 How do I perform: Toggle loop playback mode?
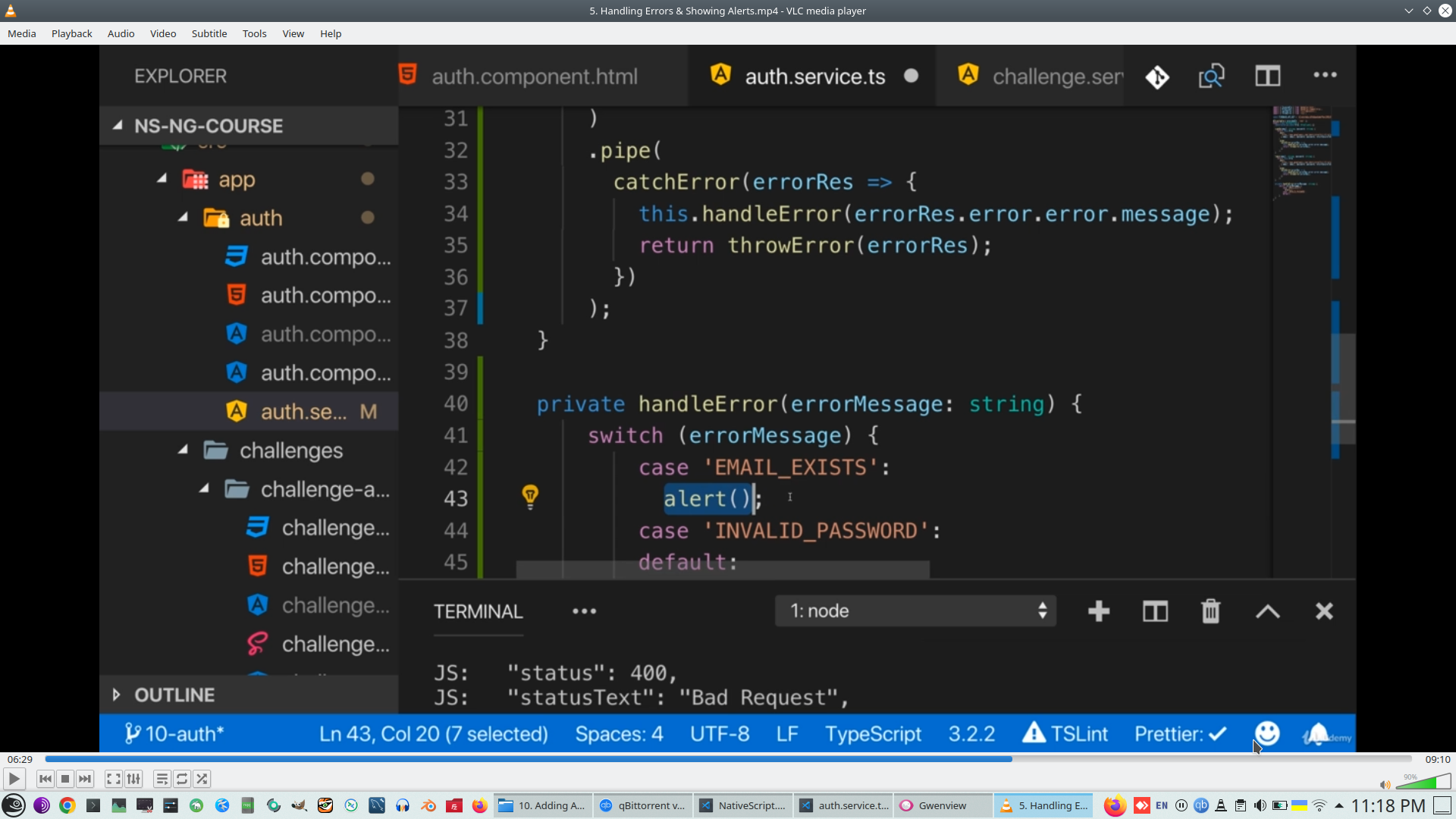[x=182, y=779]
